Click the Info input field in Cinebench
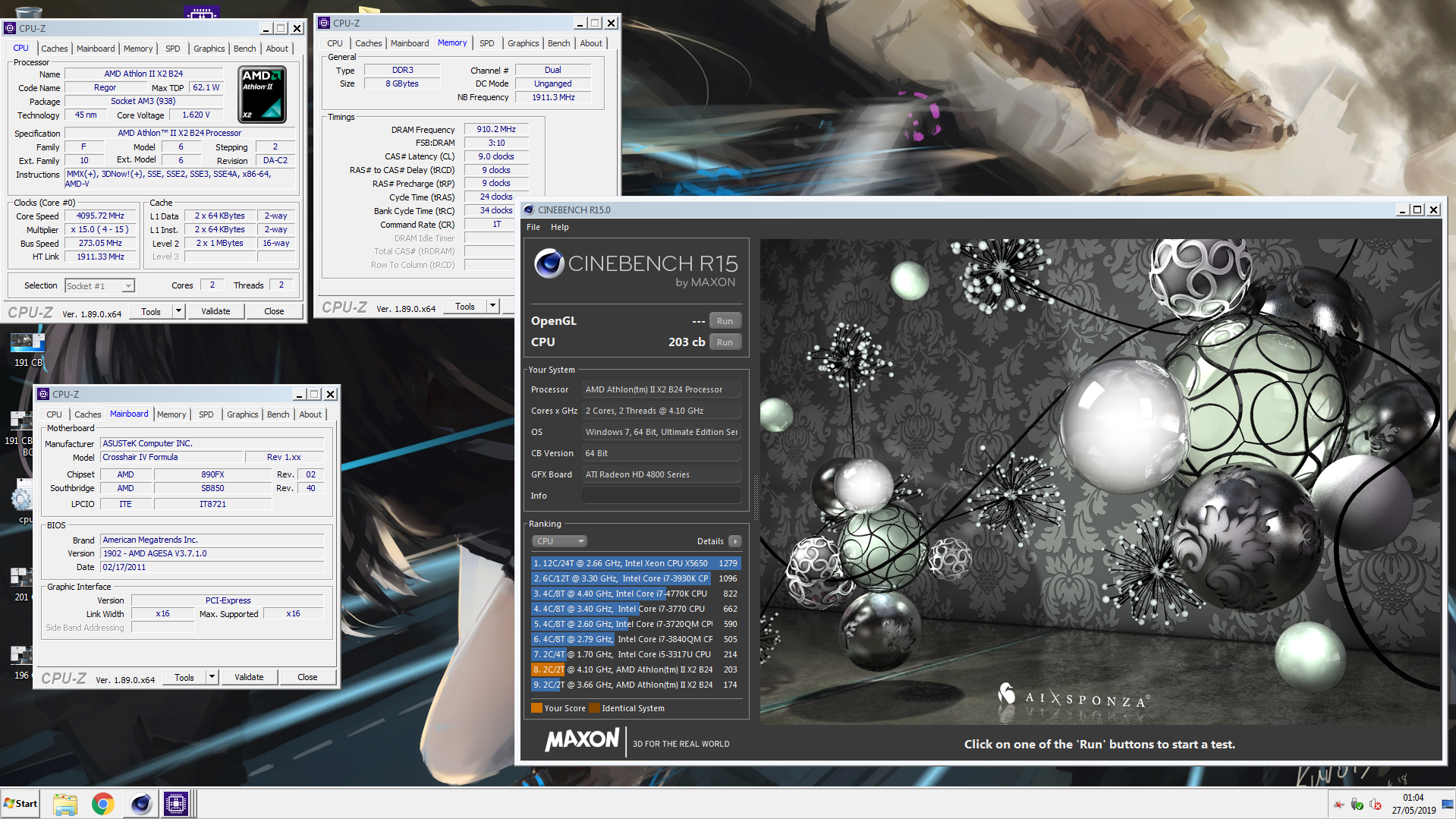 coord(661,496)
